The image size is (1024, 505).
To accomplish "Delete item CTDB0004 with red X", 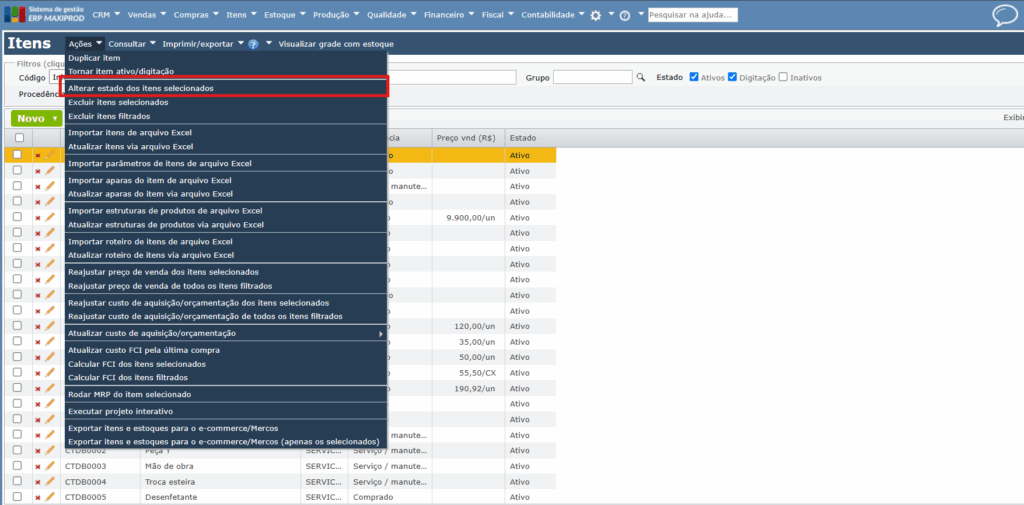I will click(x=38, y=482).
